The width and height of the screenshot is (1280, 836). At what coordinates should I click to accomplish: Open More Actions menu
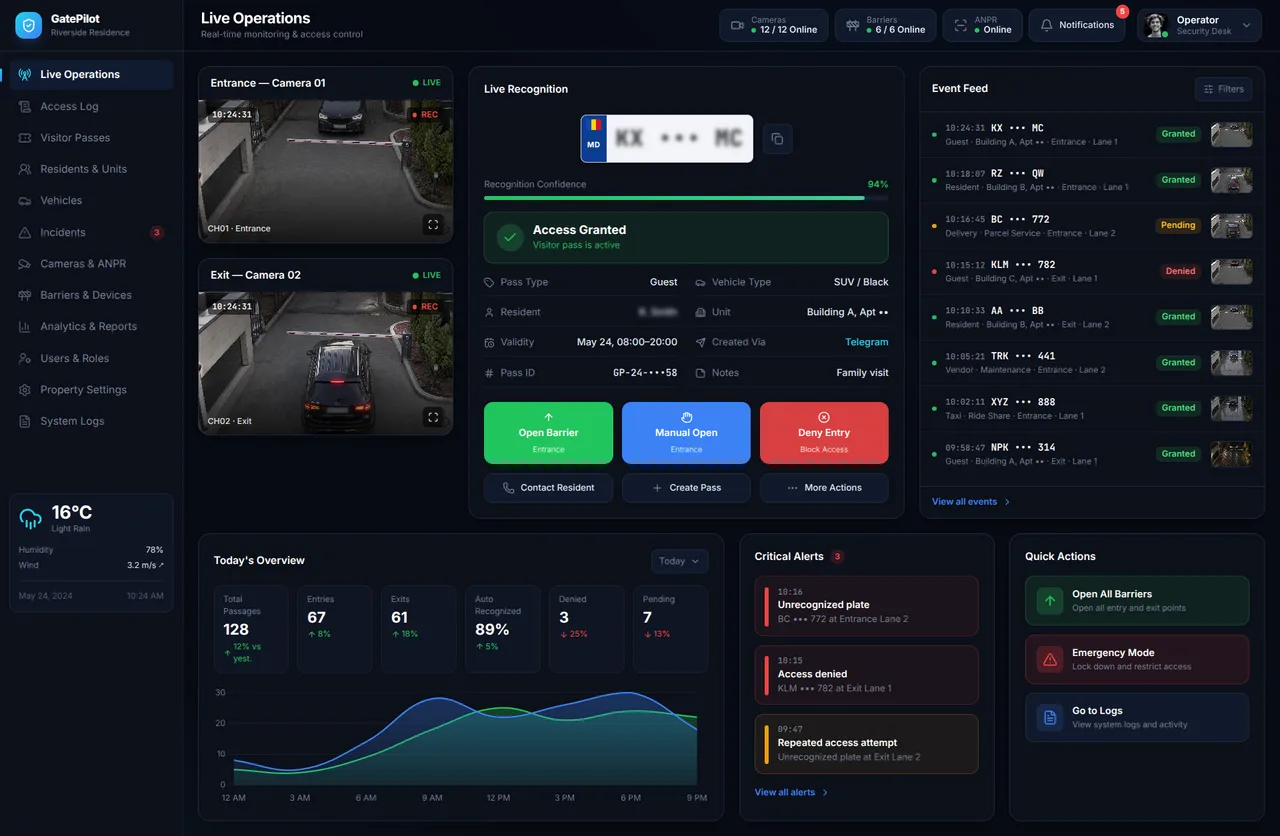[824, 488]
